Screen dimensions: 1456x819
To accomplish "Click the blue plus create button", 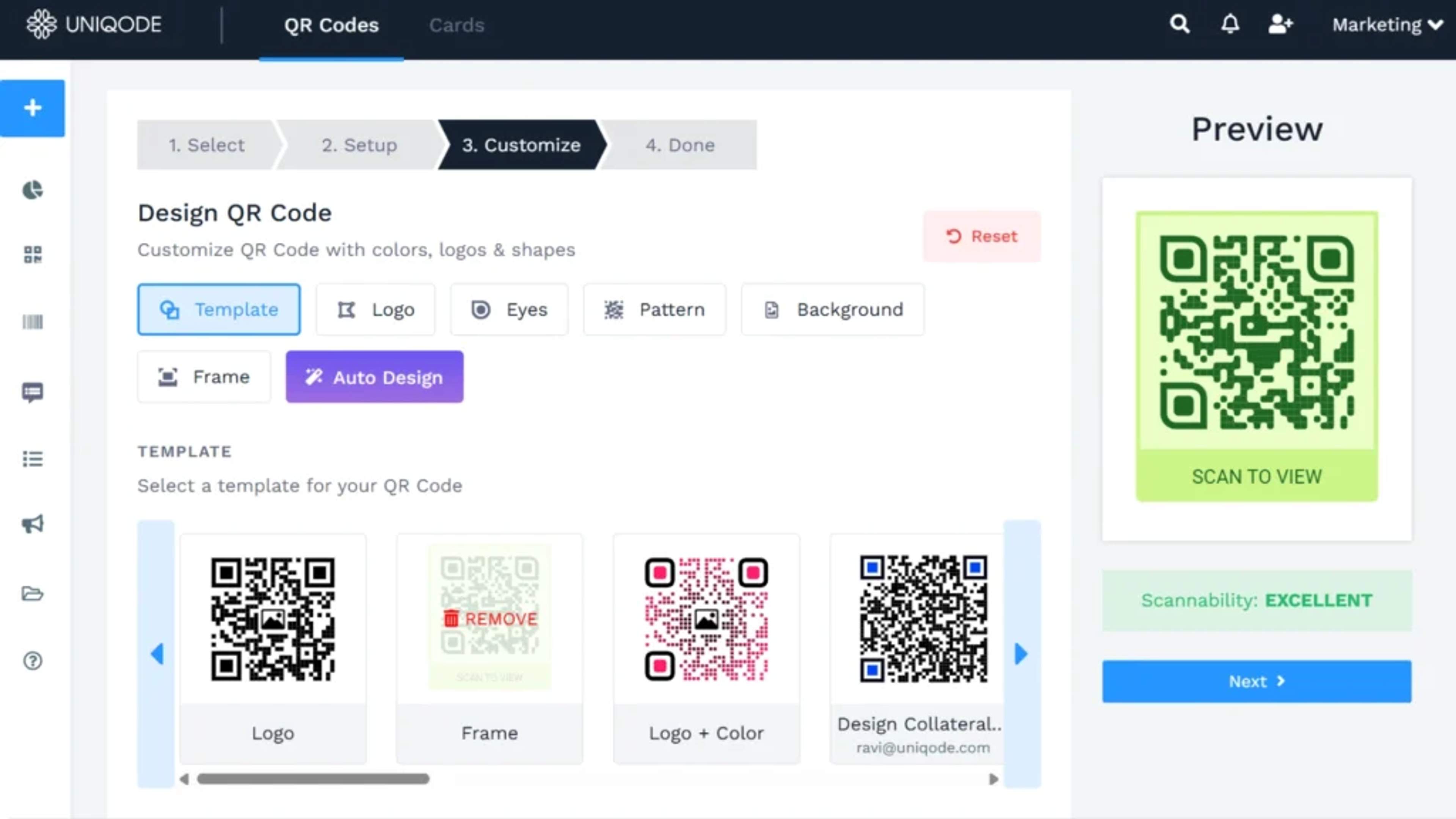I will (32, 108).
